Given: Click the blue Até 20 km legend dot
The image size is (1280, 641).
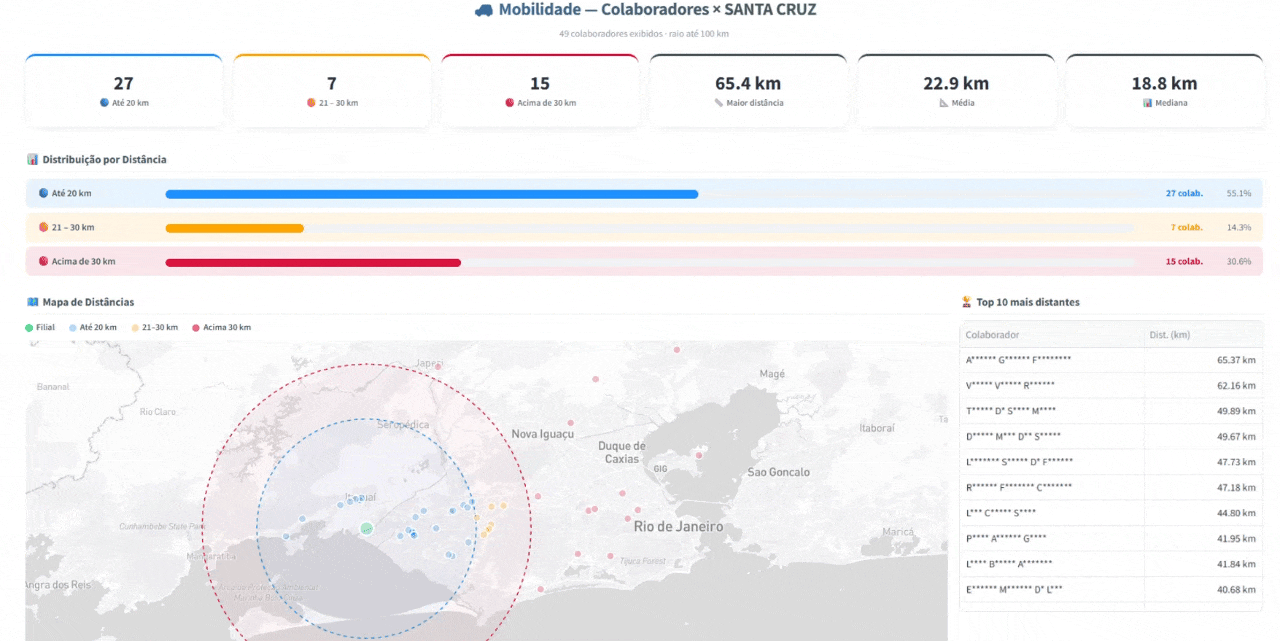Looking at the screenshot, I should point(73,328).
